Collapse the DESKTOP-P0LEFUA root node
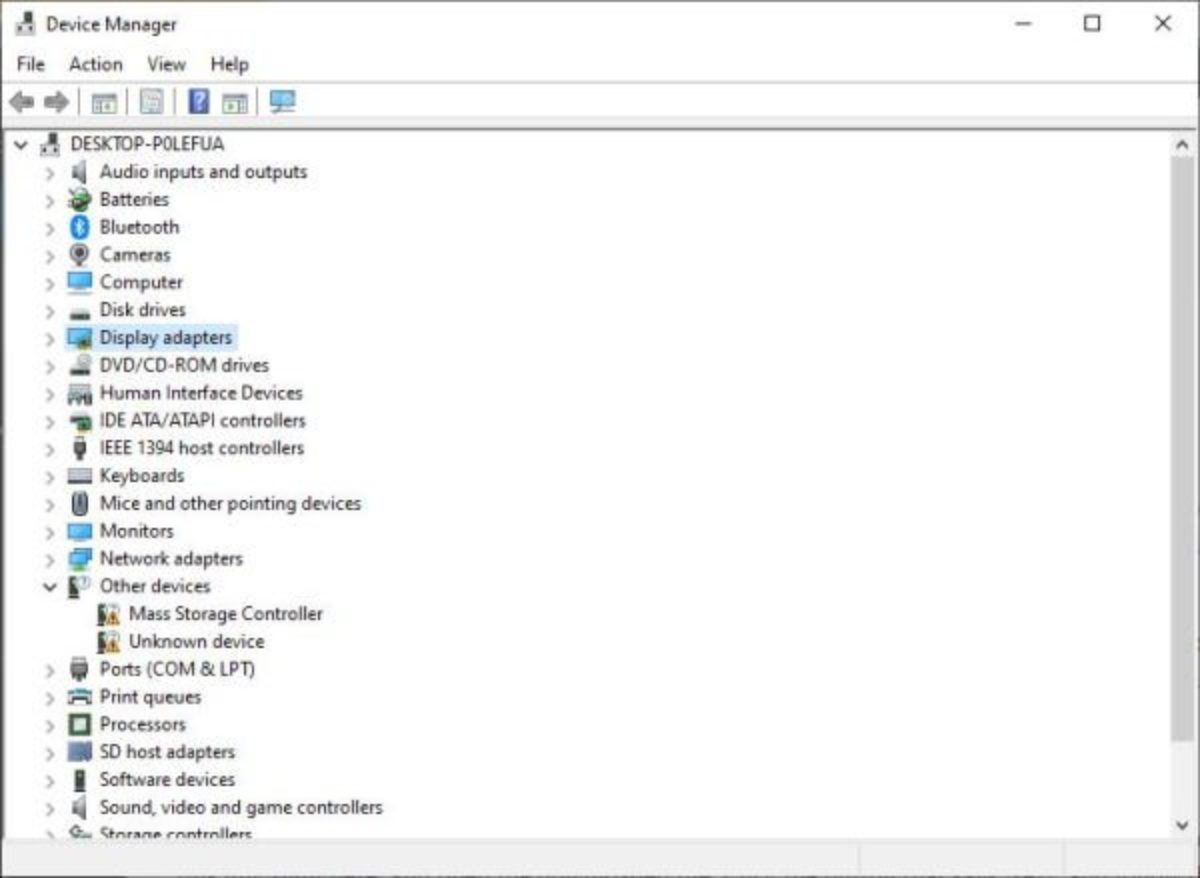1200x878 pixels. pyautogui.click(x=21, y=145)
